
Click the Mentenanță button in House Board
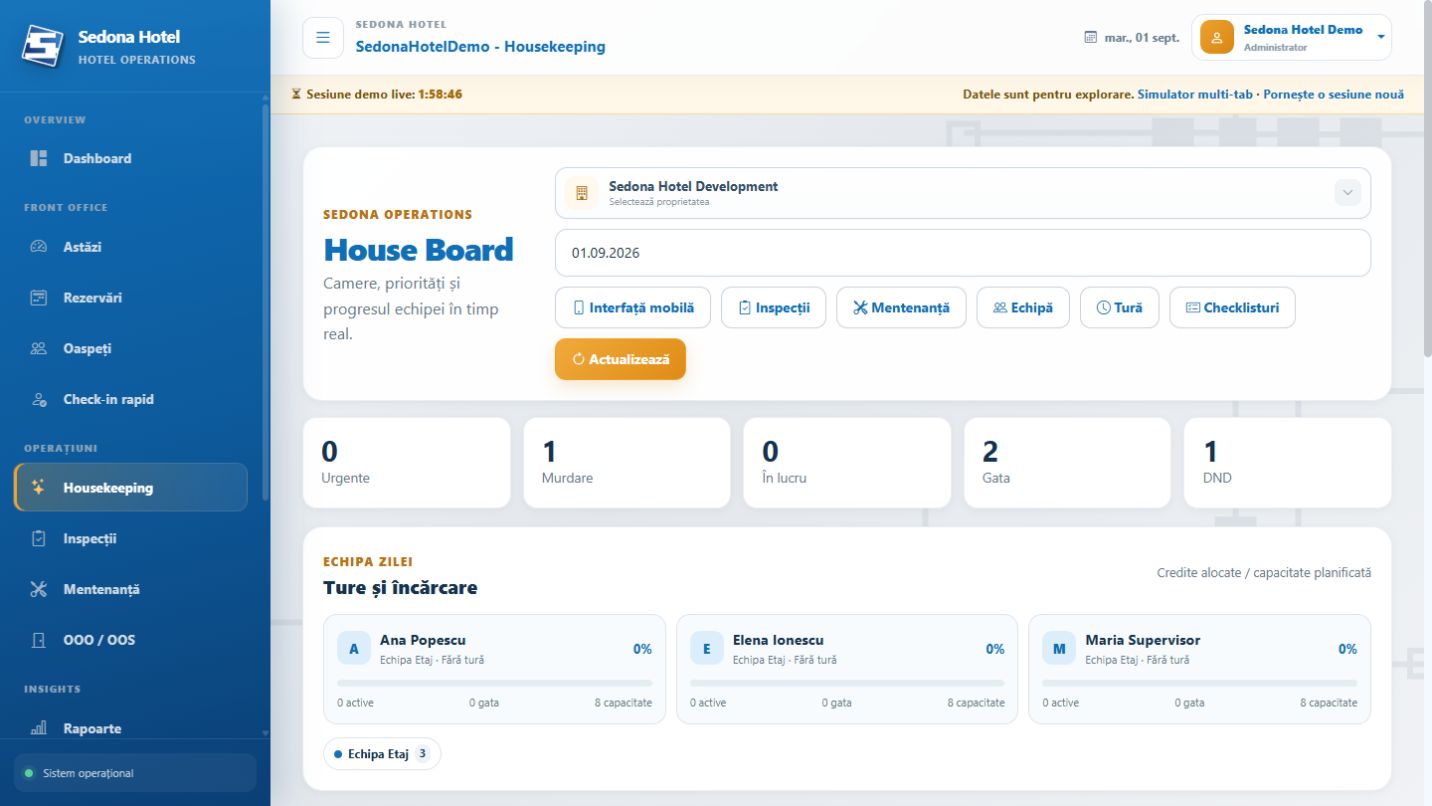(x=901, y=308)
